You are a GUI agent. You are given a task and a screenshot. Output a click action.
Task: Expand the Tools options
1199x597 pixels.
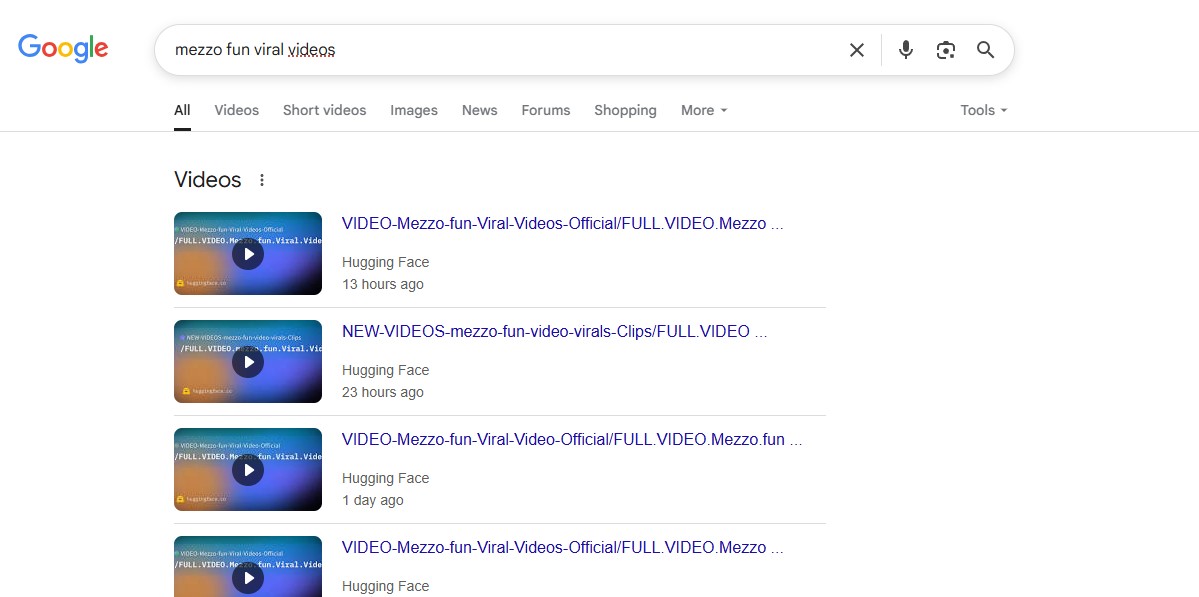[982, 110]
